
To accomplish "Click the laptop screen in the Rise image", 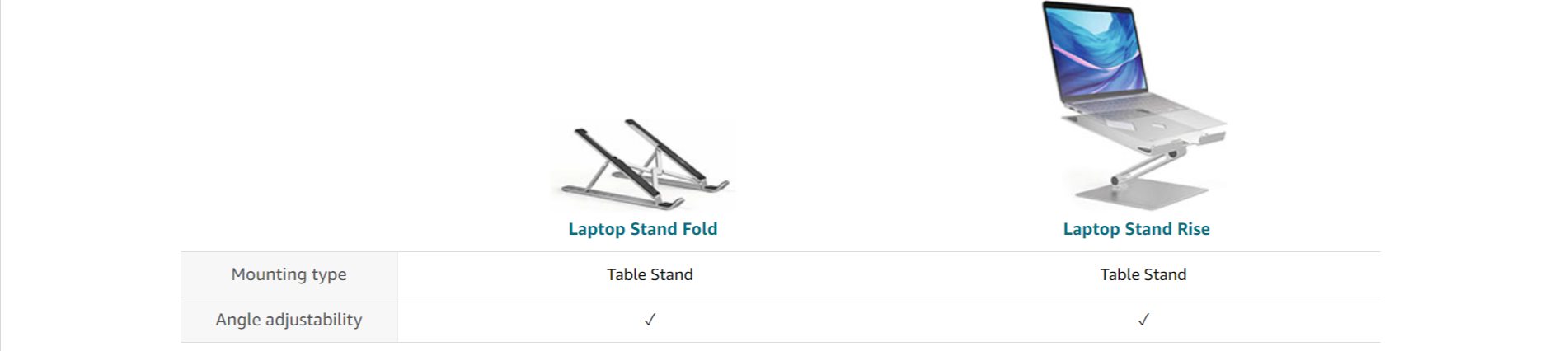I will pos(1095,49).
